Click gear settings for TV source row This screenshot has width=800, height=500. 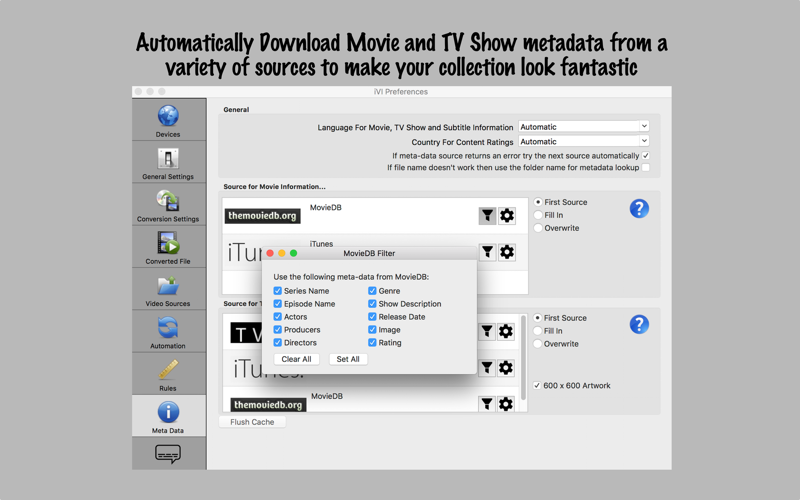tap(506, 332)
